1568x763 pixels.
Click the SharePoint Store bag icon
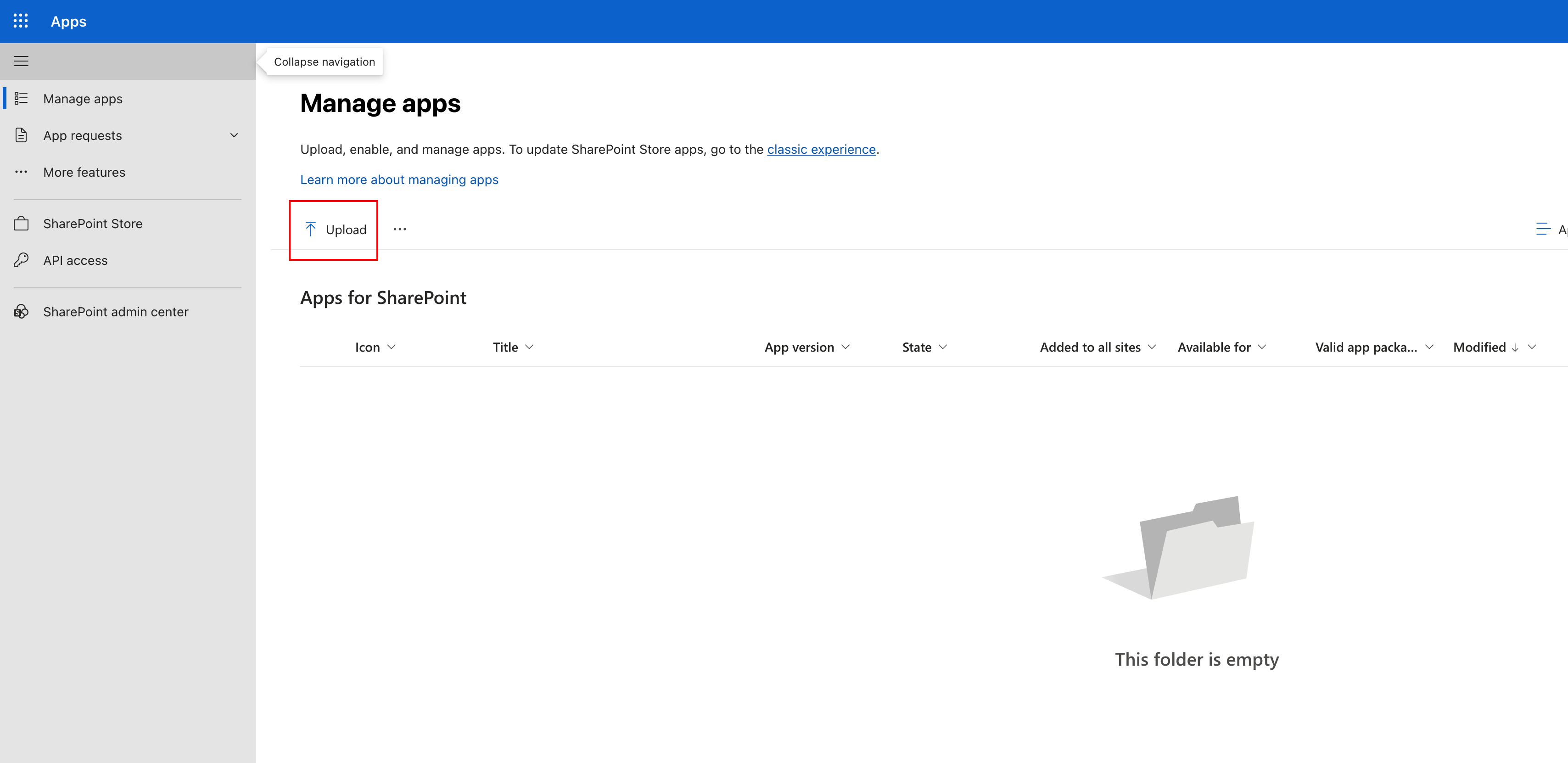point(21,223)
